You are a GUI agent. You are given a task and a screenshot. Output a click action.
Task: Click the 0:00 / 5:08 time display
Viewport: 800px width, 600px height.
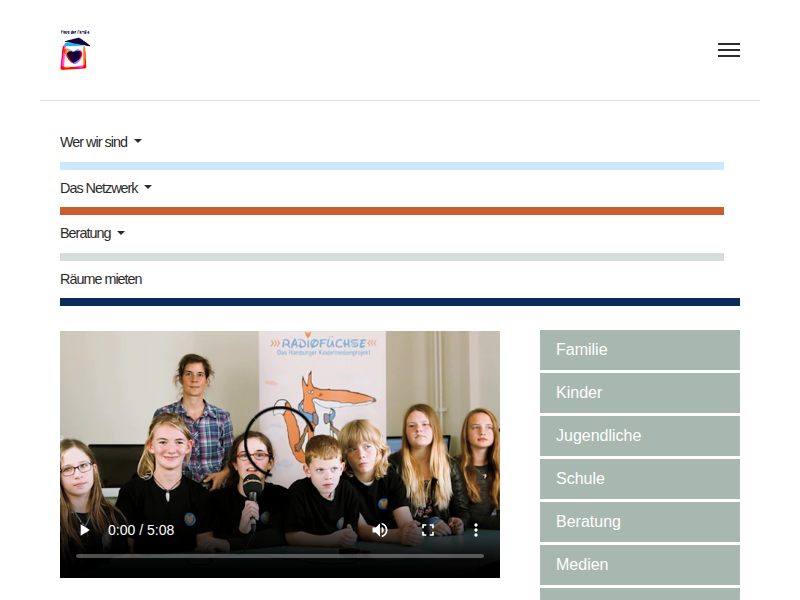[x=141, y=530]
